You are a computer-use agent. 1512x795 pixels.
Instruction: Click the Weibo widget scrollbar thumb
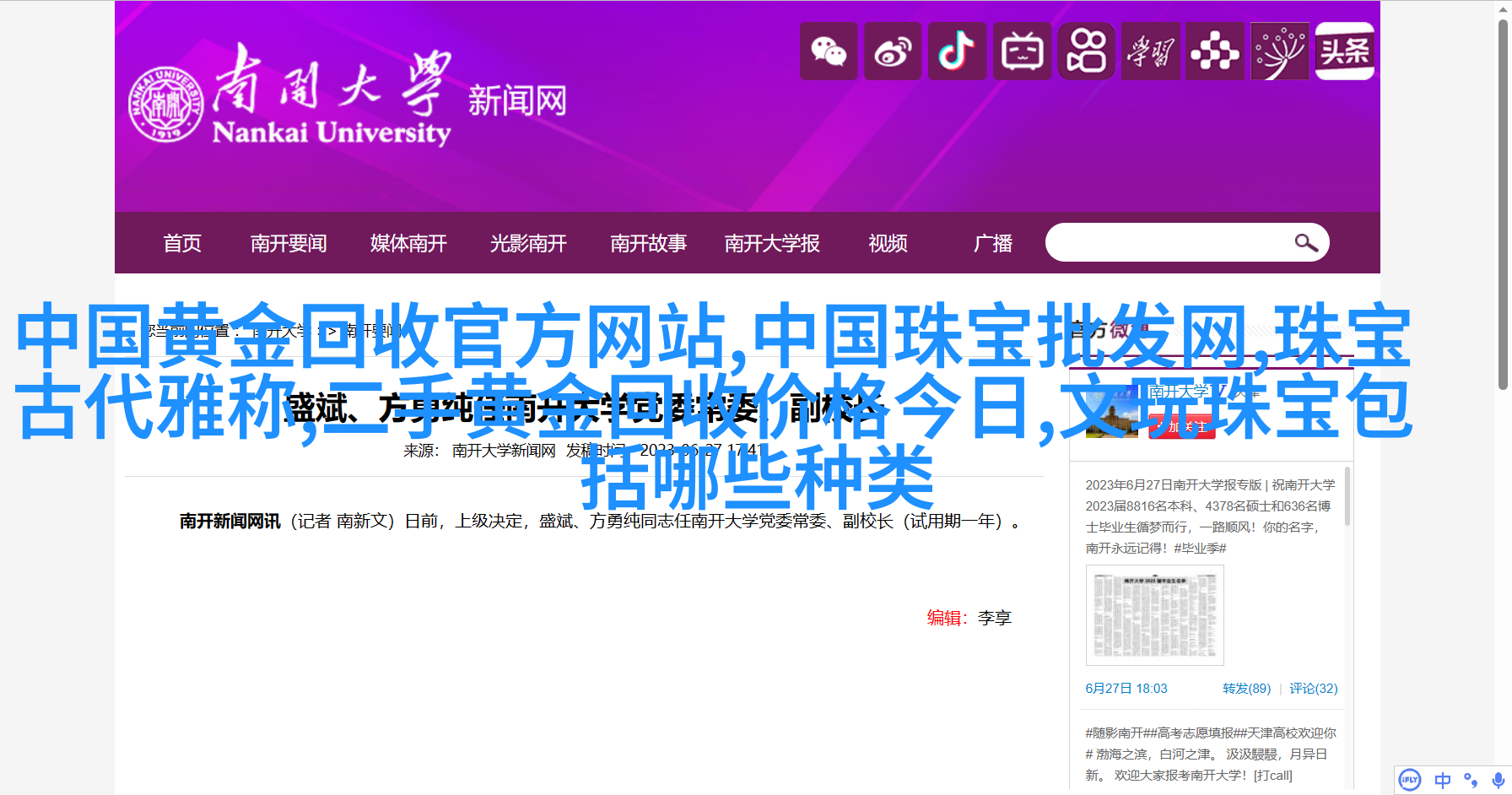pos(1347,496)
